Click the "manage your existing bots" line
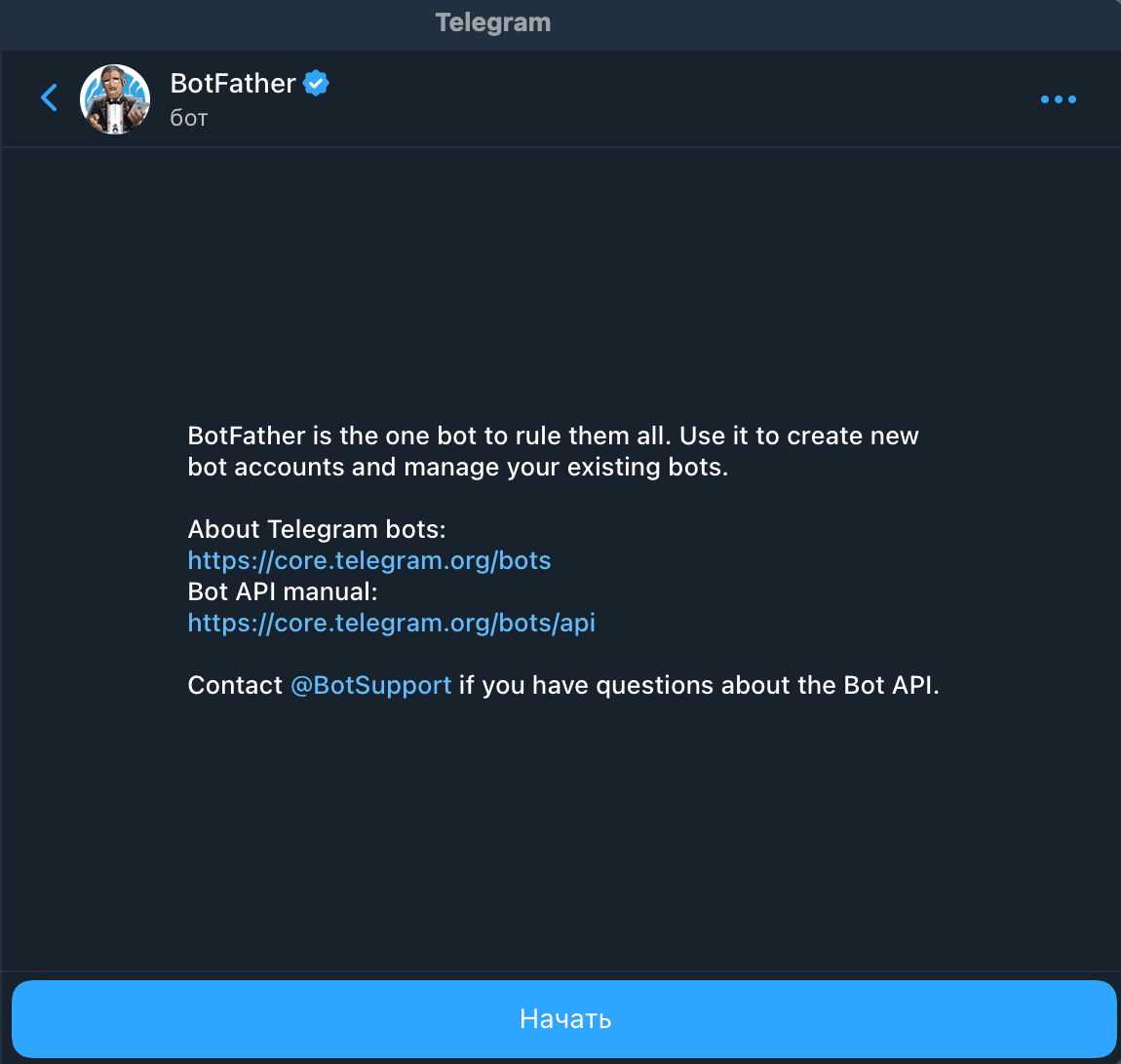This screenshot has width=1121, height=1064. point(565,467)
